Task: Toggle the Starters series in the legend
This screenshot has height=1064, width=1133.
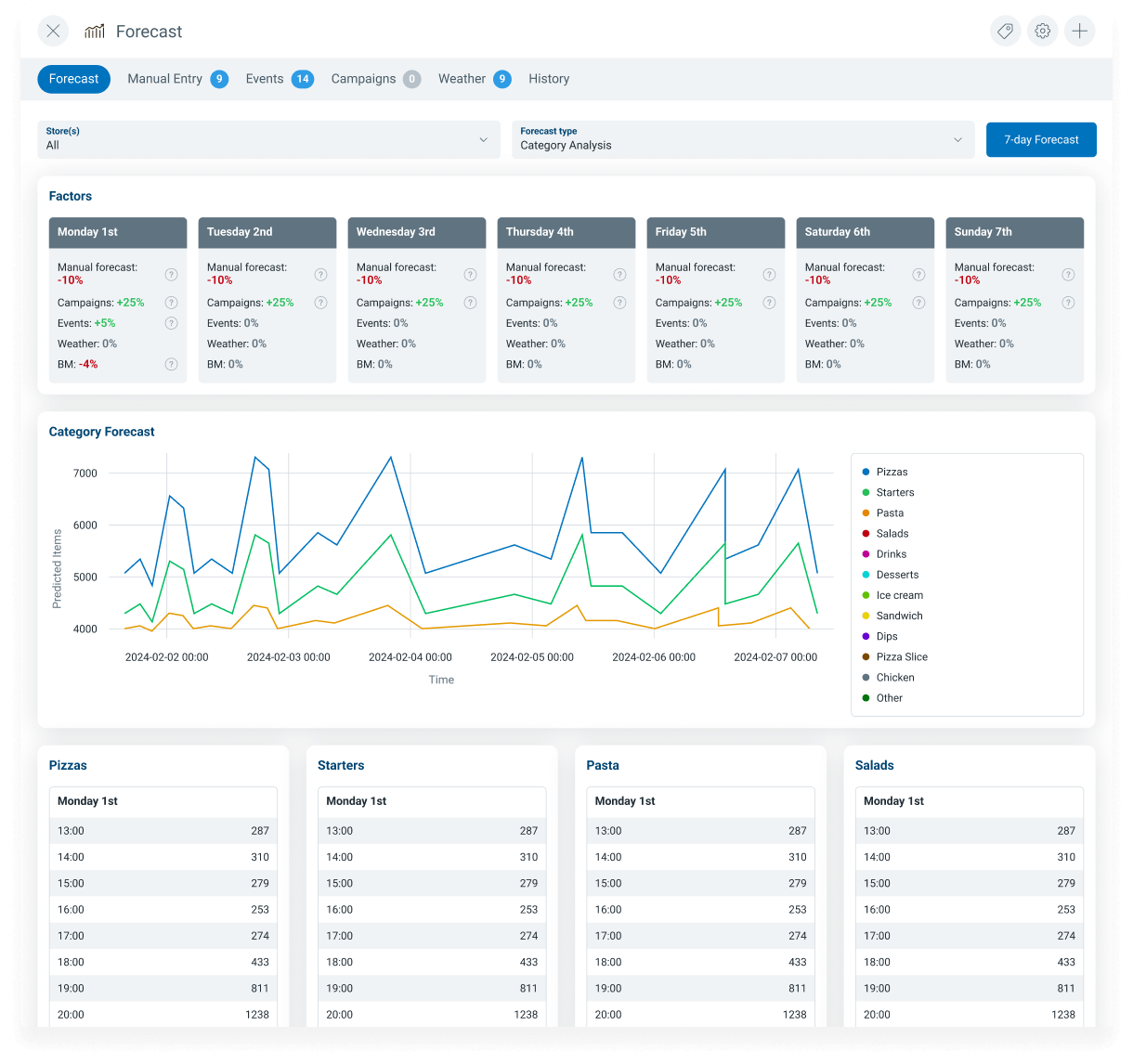Action: click(x=888, y=492)
